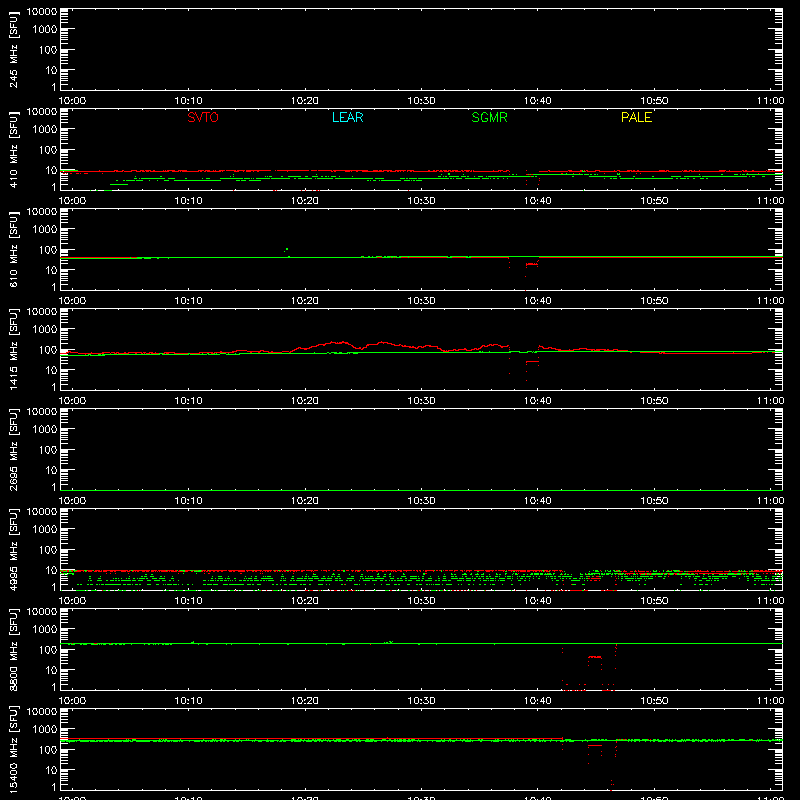Click 10:40 tick under the 2695 MHz panel
Image resolution: width=800 pixels, height=800 pixels.
(x=537, y=501)
